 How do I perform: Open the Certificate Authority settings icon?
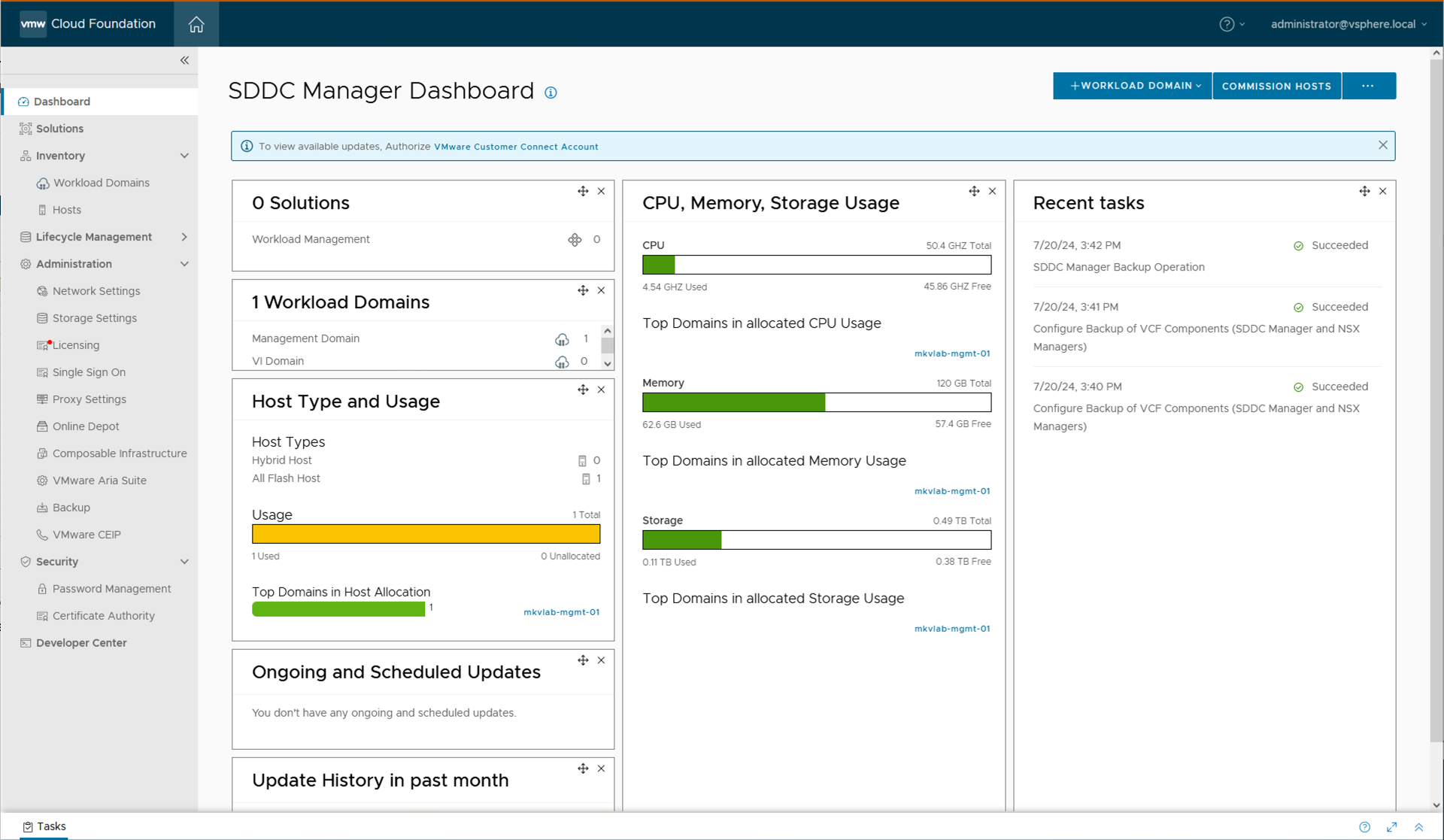[41, 616]
